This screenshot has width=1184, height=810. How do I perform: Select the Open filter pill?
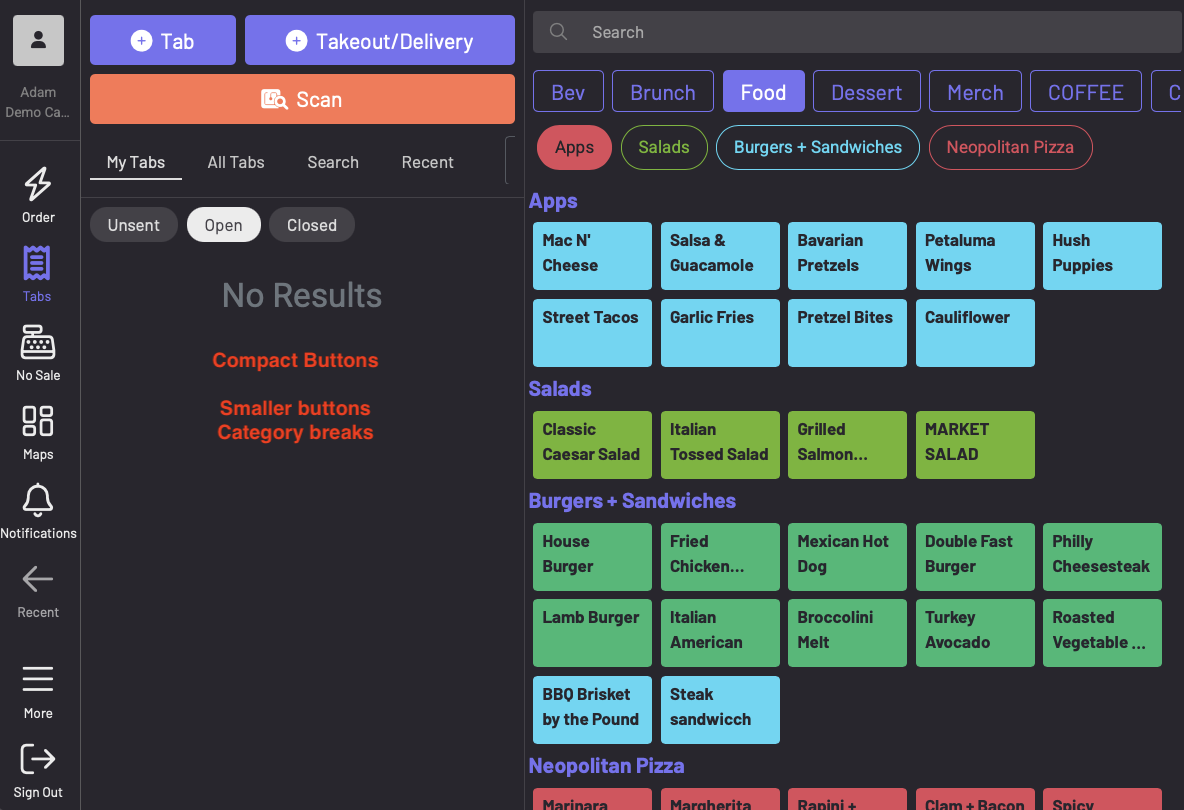pos(223,225)
